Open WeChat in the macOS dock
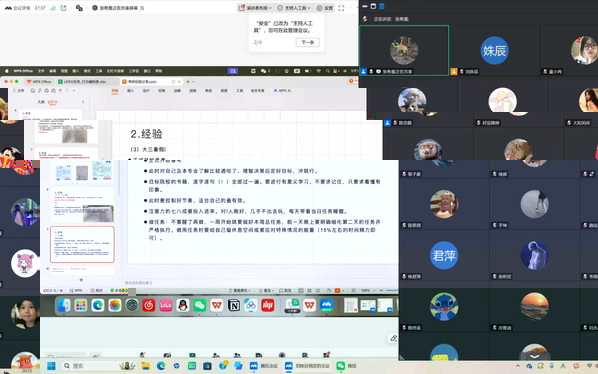The image size is (598, 374). coord(200,305)
